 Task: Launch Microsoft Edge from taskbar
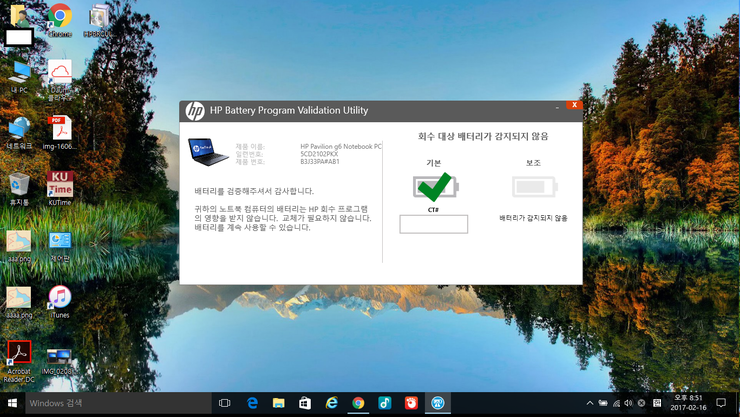click(x=252, y=403)
